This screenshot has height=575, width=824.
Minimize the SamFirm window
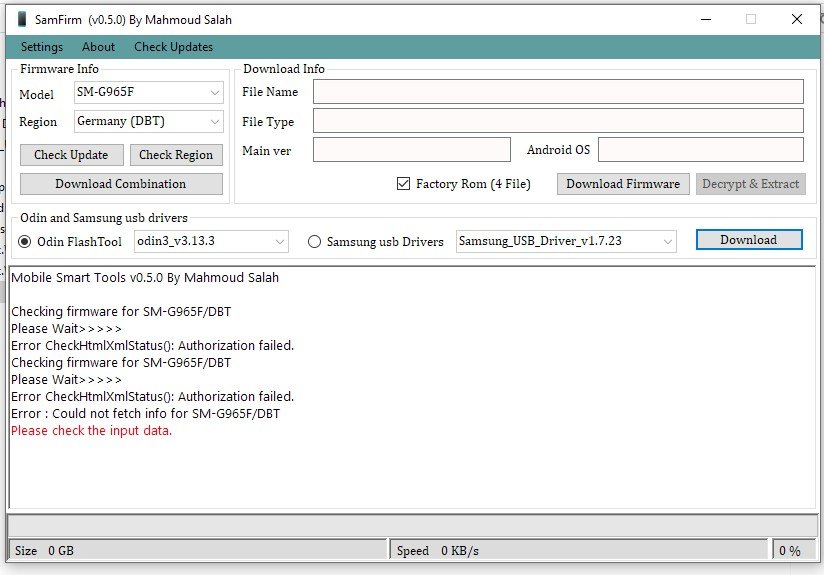coord(706,19)
